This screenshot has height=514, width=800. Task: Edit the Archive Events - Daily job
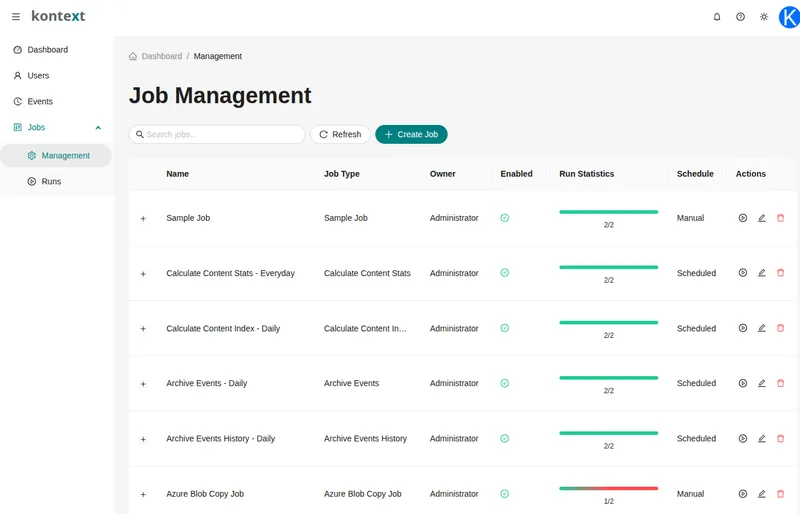coord(762,383)
